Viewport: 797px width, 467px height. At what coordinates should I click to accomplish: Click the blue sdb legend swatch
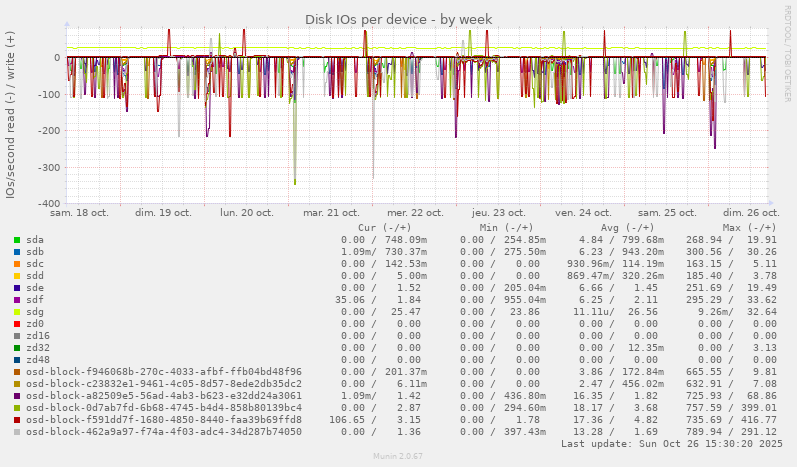pos(17,252)
